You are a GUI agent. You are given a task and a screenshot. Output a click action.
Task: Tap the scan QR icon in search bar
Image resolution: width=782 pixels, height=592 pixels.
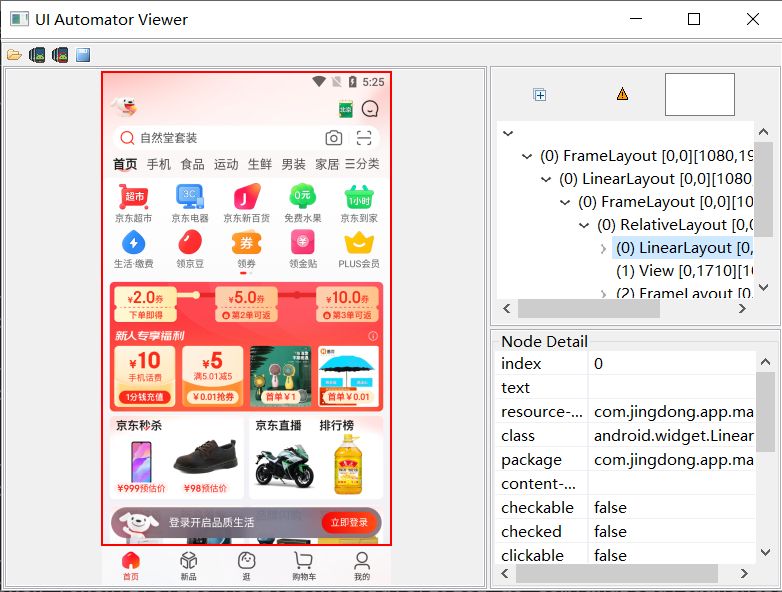click(x=364, y=138)
